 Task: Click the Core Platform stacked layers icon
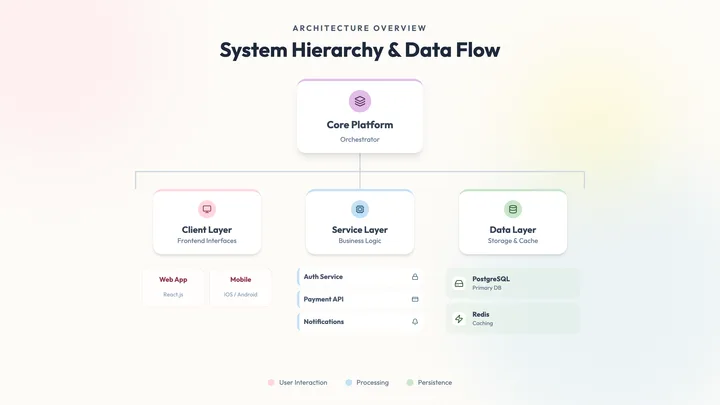pyautogui.click(x=360, y=101)
